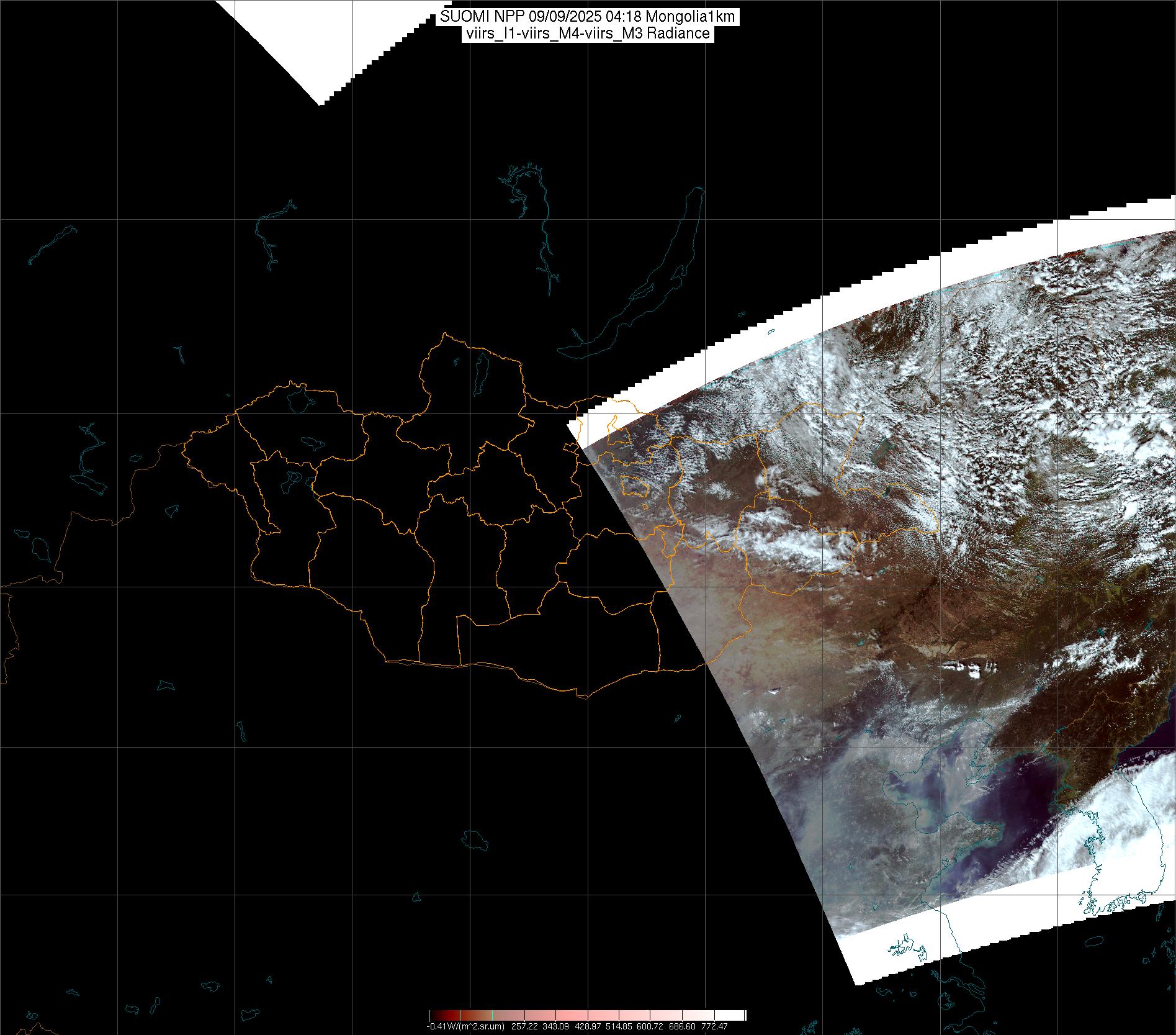Click the southernmost tip of Mongolia's border

click(x=582, y=697)
